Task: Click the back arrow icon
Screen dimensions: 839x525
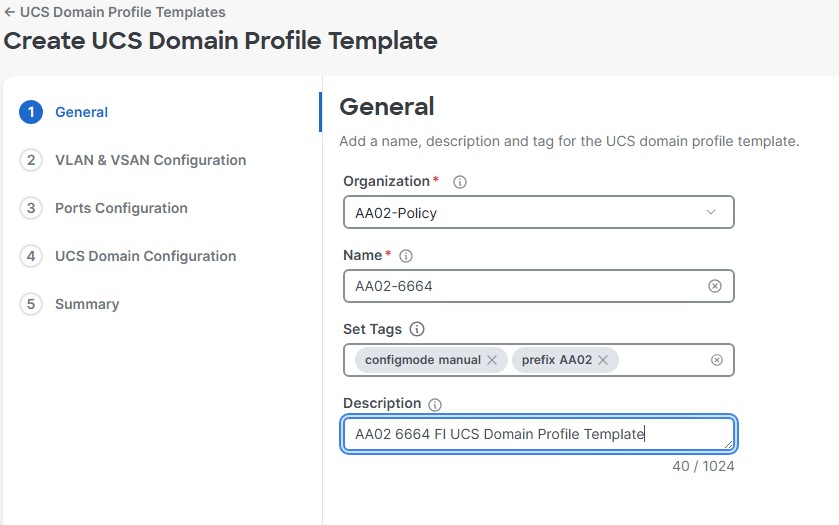Action: pos(9,12)
